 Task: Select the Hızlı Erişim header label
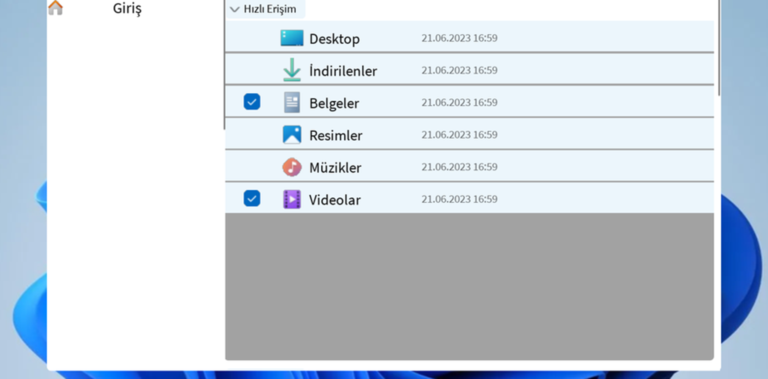pyautogui.click(x=270, y=9)
